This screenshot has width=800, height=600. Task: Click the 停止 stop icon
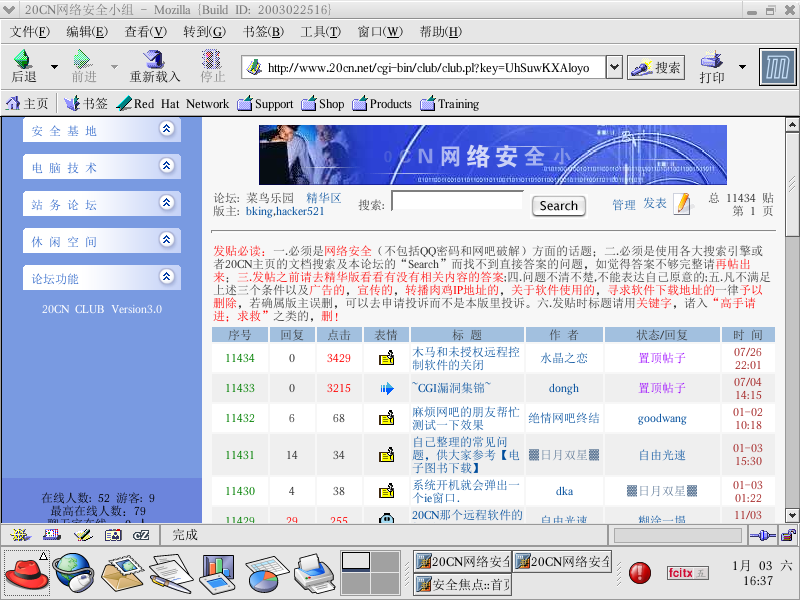(x=212, y=59)
